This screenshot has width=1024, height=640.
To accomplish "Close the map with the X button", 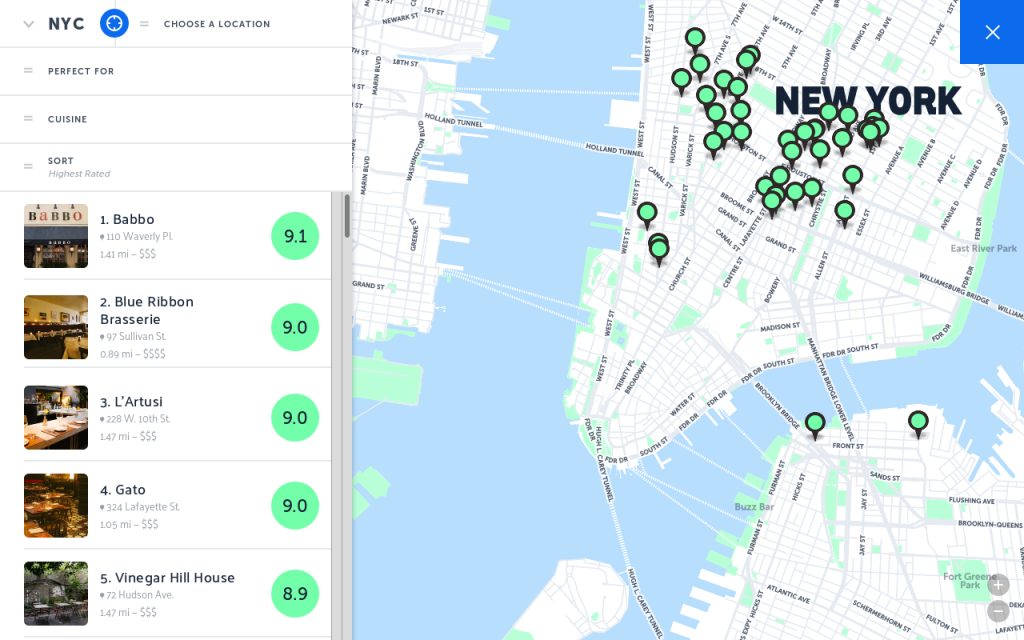I will (x=991, y=32).
